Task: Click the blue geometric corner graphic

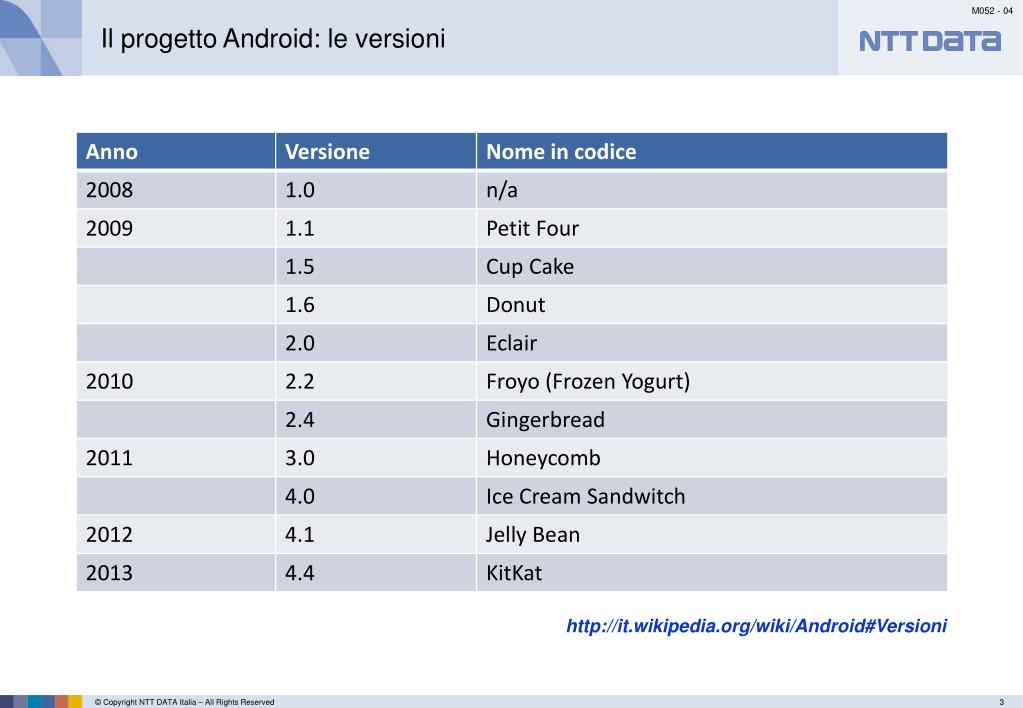Action: click(x=40, y=38)
